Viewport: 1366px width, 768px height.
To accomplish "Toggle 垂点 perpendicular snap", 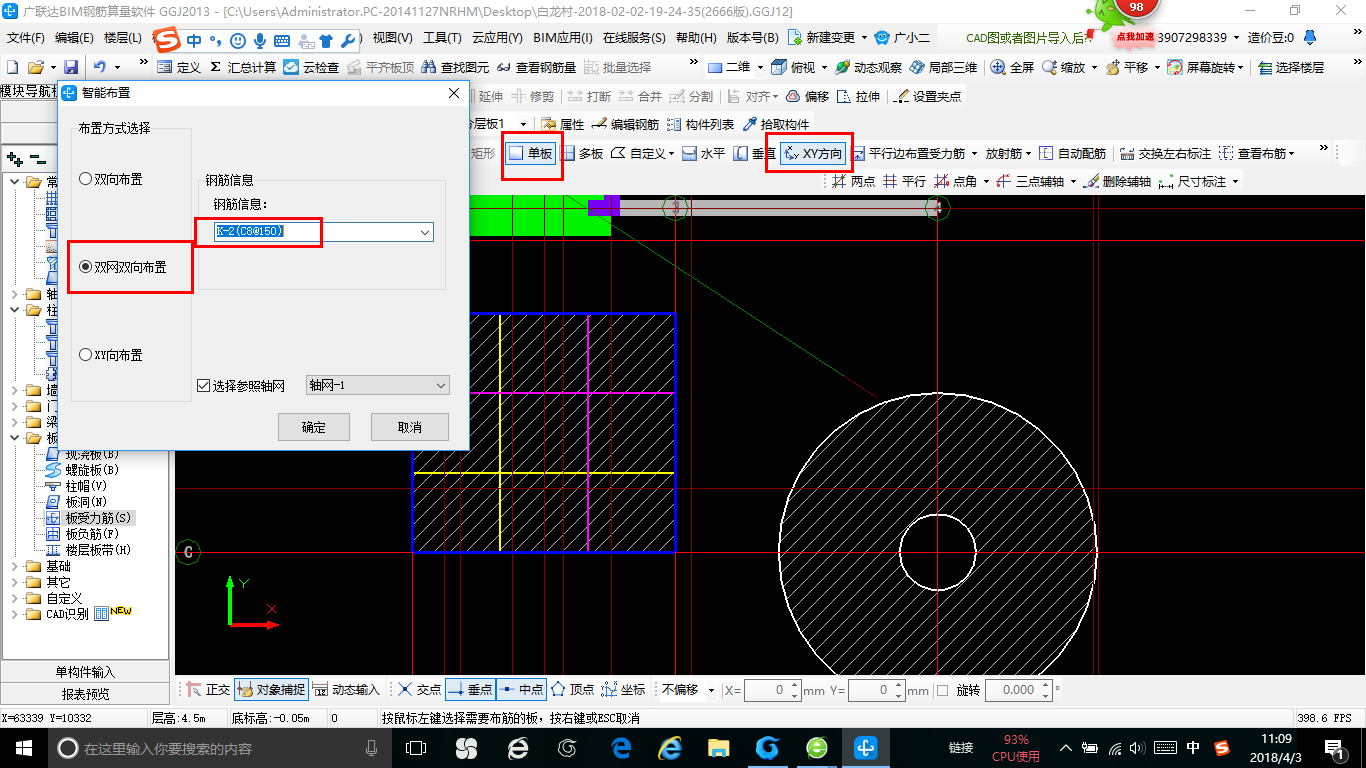I will click(x=470, y=690).
